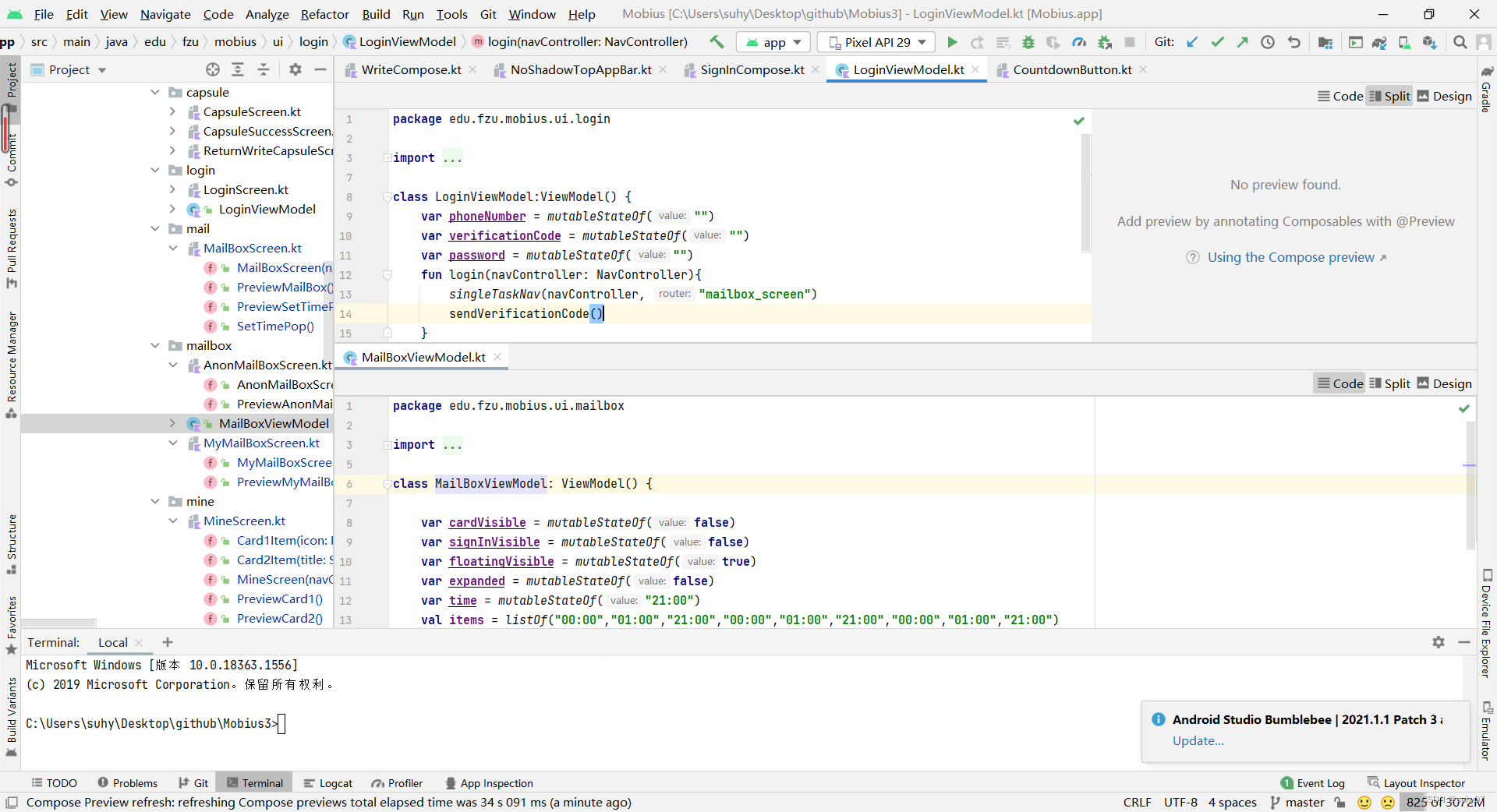Click the Make Project hammer icon

pos(717,42)
